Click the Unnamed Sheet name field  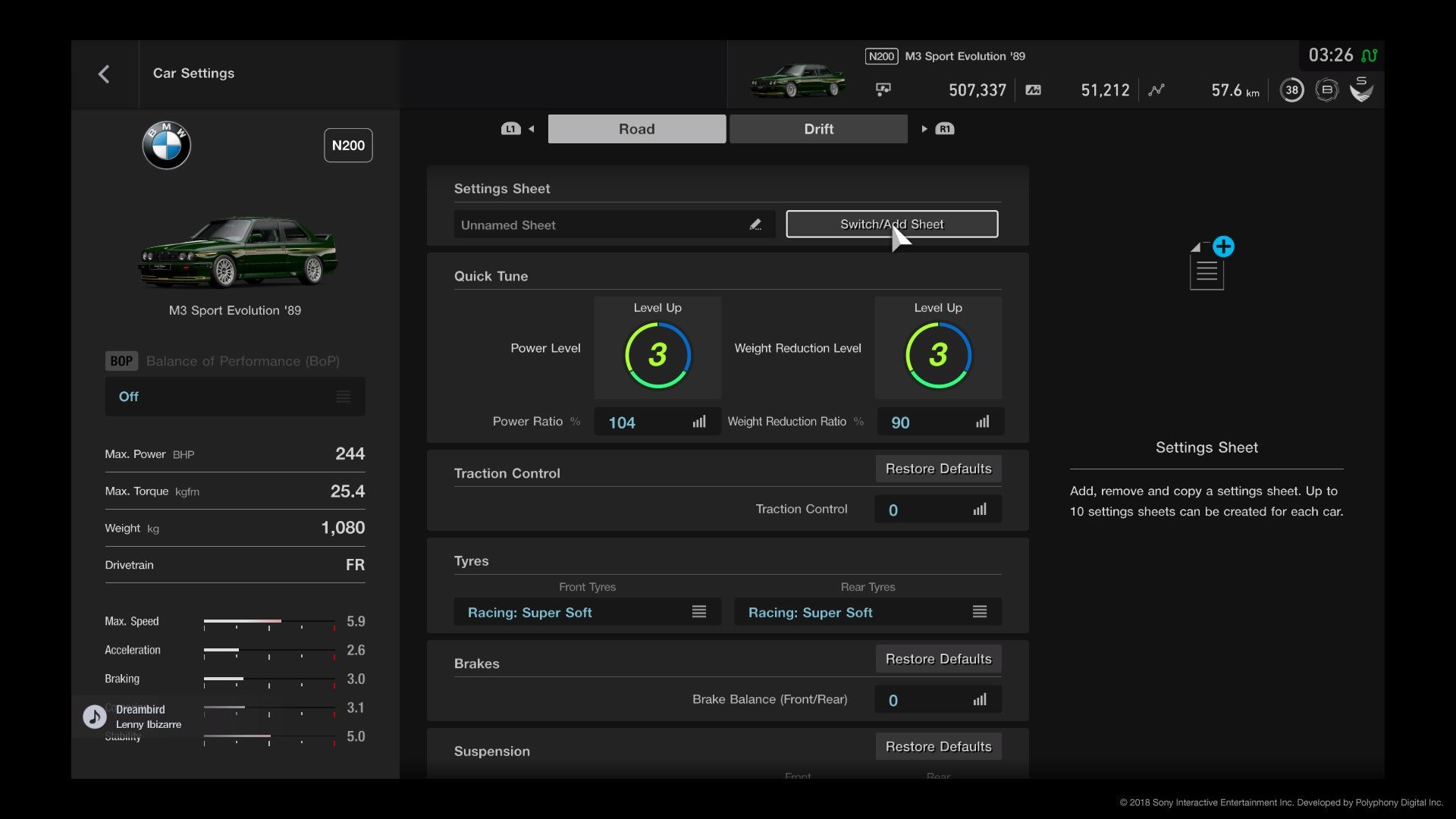(614, 224)
